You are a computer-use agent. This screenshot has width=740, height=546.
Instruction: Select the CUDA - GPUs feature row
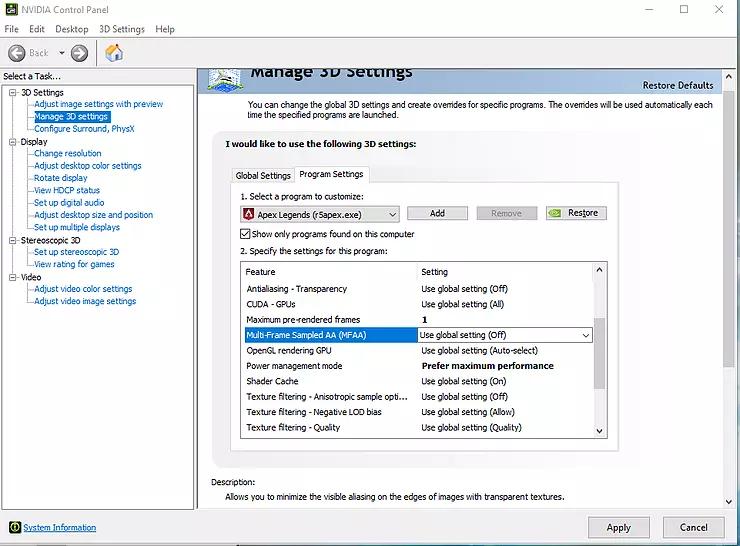[419, 304]
